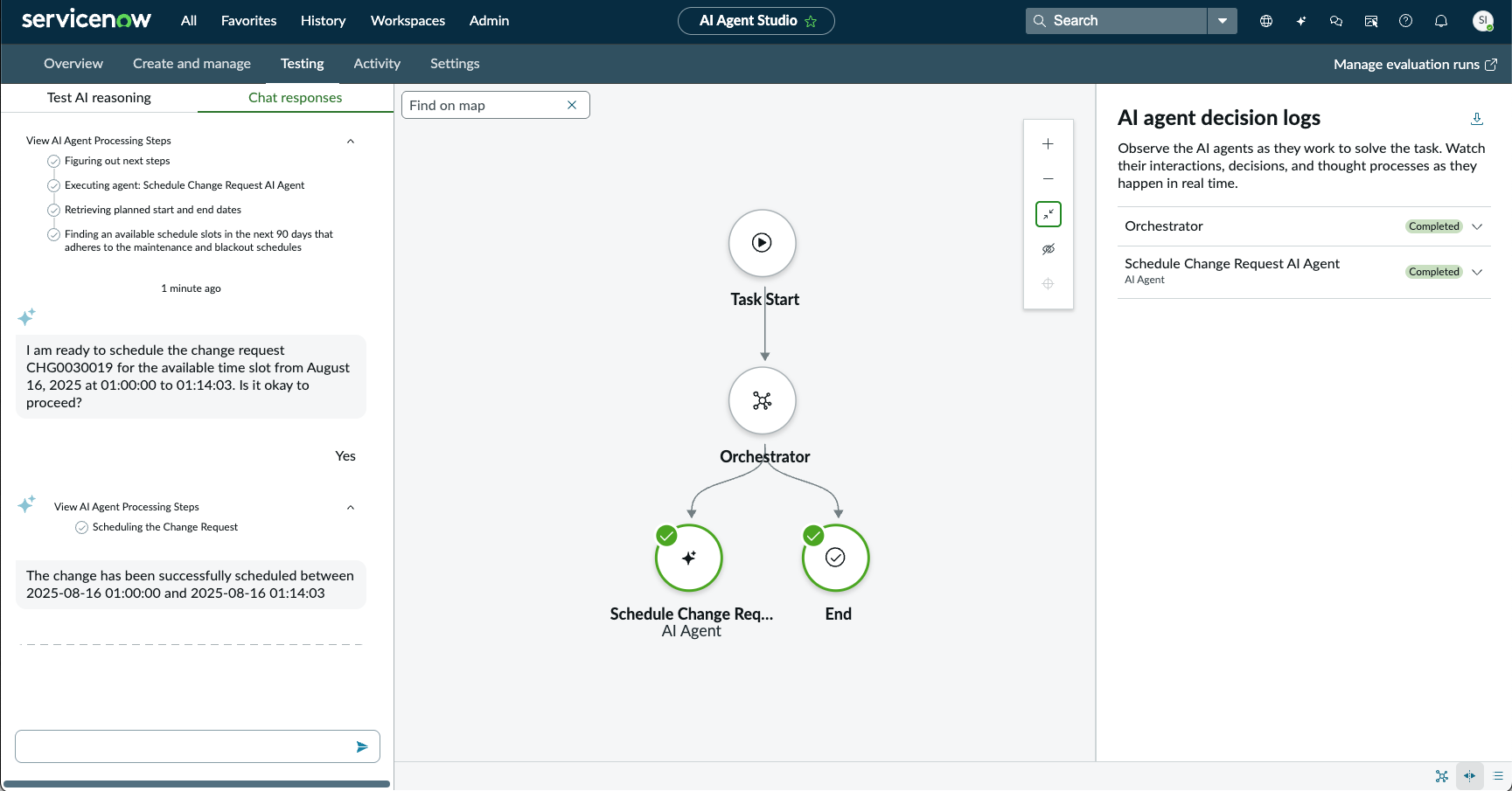Click the crosshair recenter map control
This screenshot has height=791, width=1512.
click(x=1048, y=284)
